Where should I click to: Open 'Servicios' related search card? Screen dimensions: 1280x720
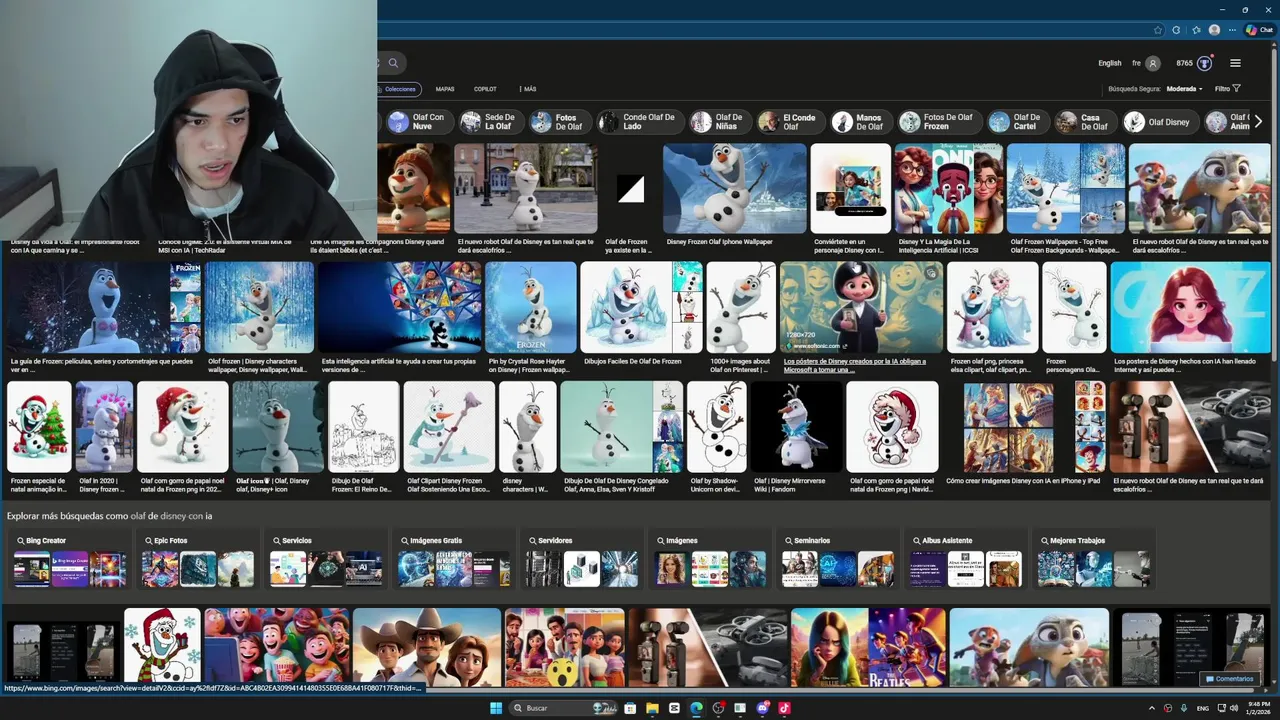(325, 560)
